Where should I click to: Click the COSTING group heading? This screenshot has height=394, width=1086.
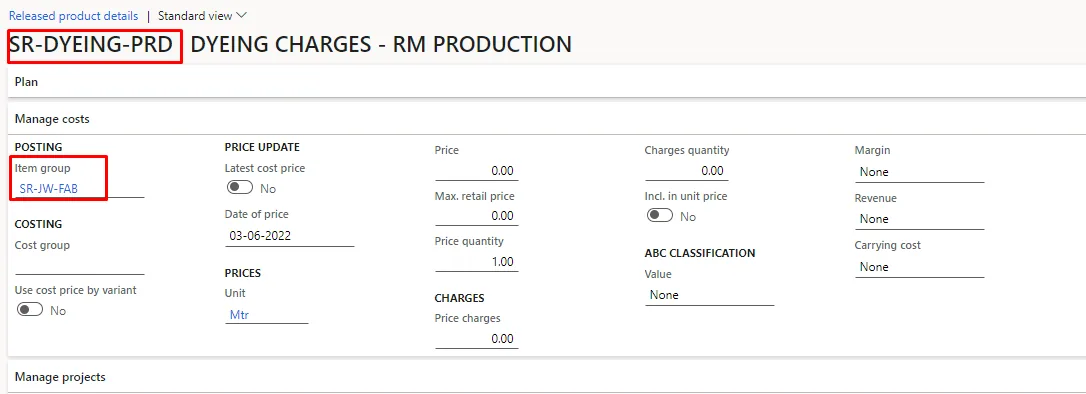(x=38, y=224)
